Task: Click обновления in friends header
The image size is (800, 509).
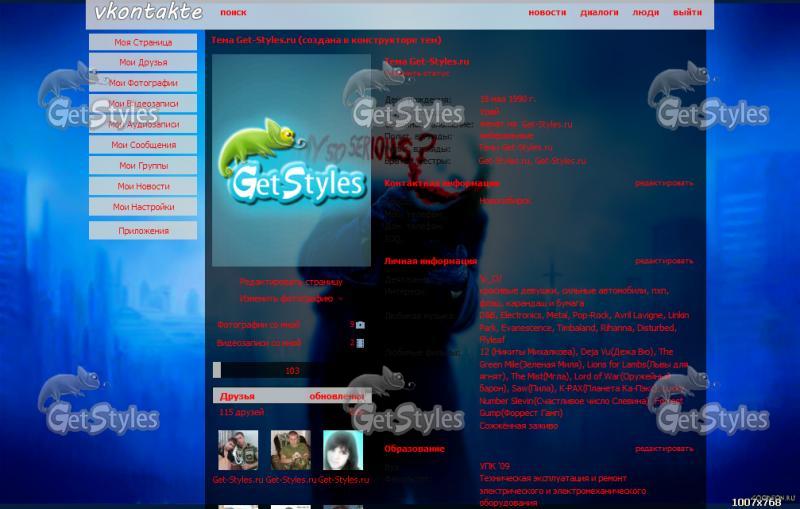Action: tap(336, 396)
